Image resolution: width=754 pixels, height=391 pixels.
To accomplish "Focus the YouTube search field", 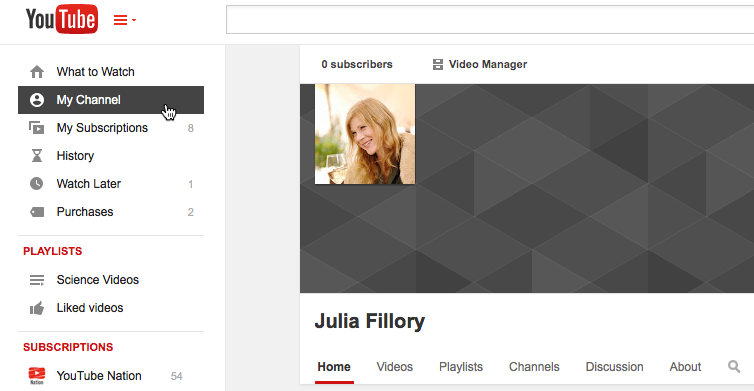I will [490, 20].
